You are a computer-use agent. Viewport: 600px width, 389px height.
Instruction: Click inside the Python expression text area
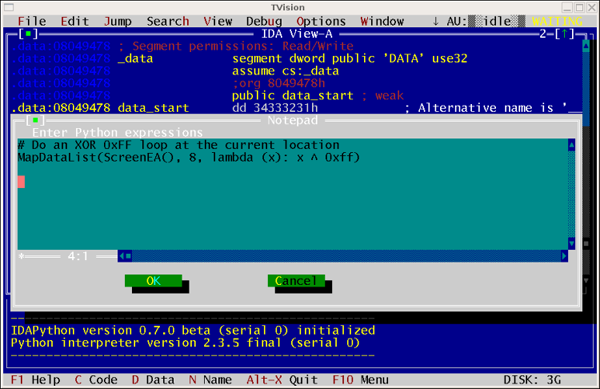(292, 194)
